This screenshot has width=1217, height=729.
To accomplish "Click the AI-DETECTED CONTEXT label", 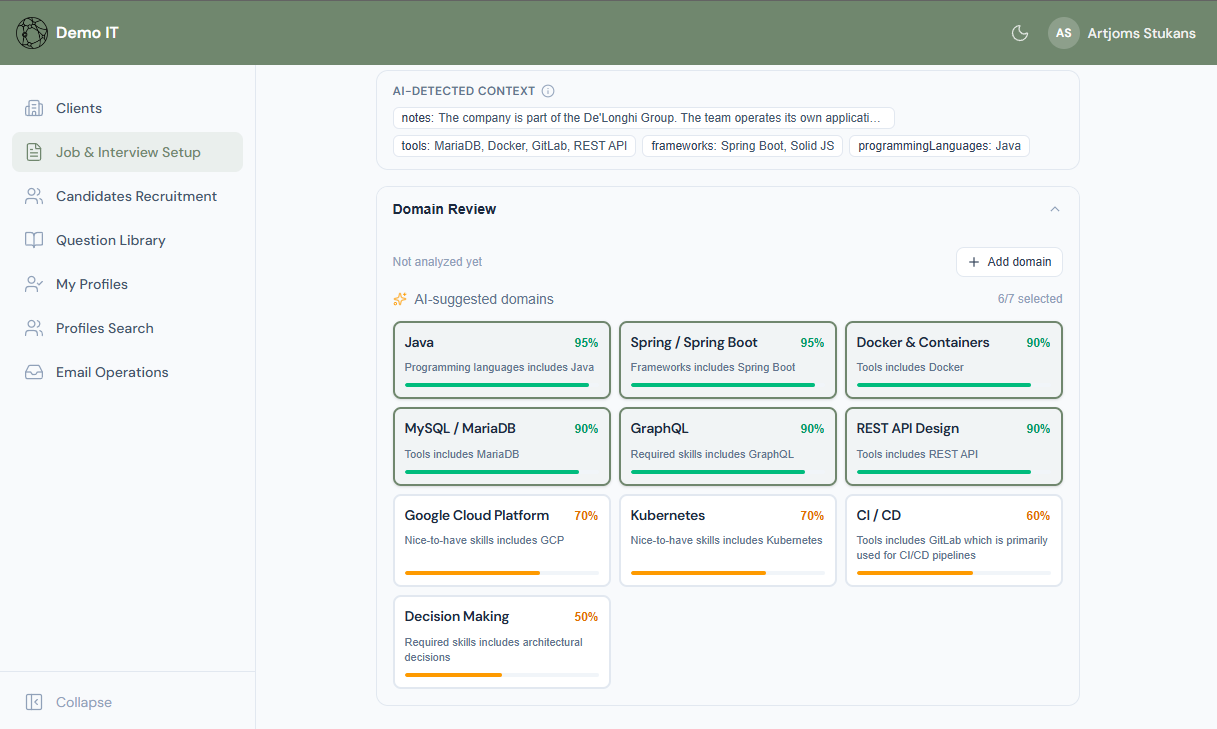I will pos(464,91).
